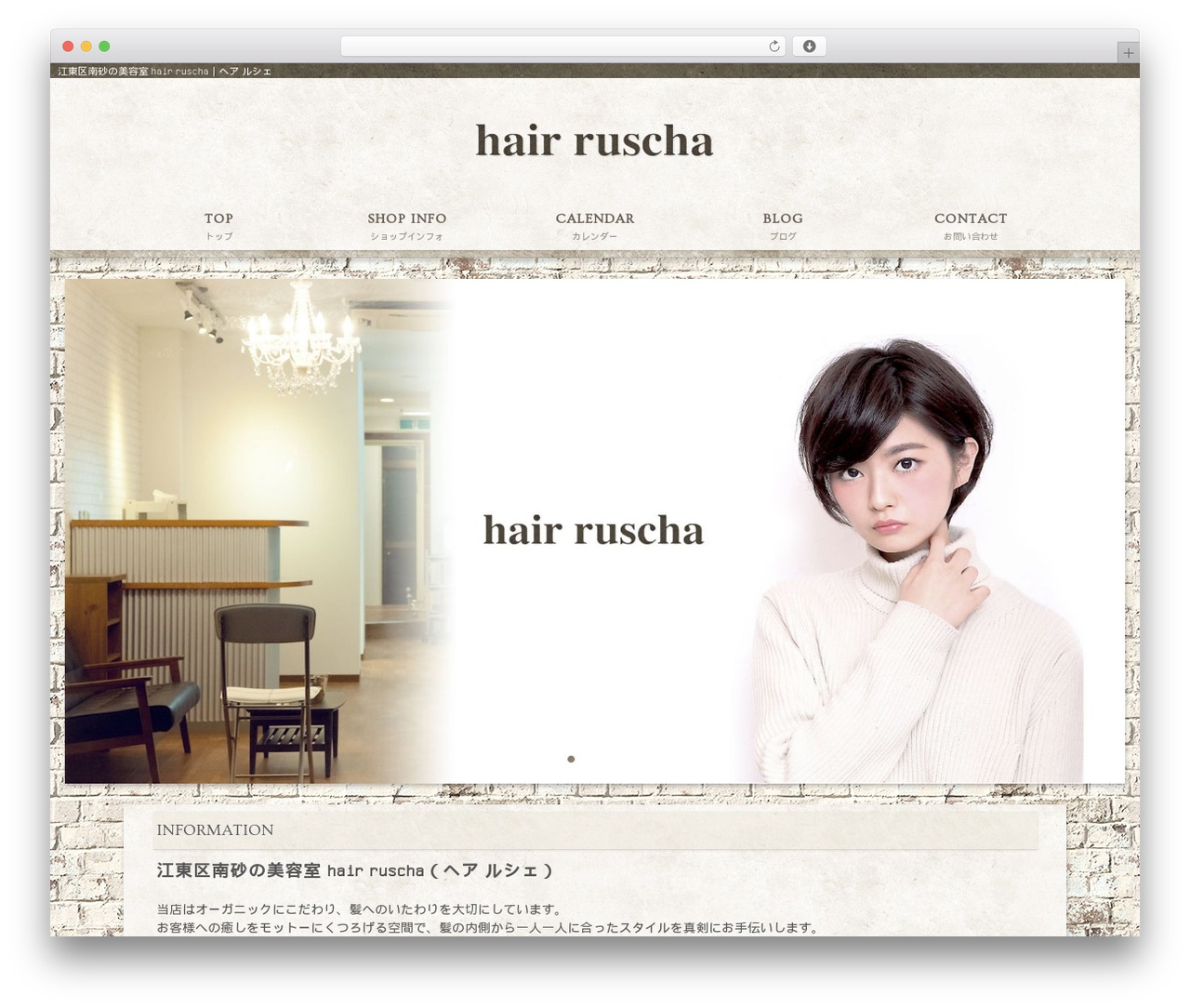The image size is (1190, 1008).
Task: Click the page title text in top strip
Action: (165, 71)
